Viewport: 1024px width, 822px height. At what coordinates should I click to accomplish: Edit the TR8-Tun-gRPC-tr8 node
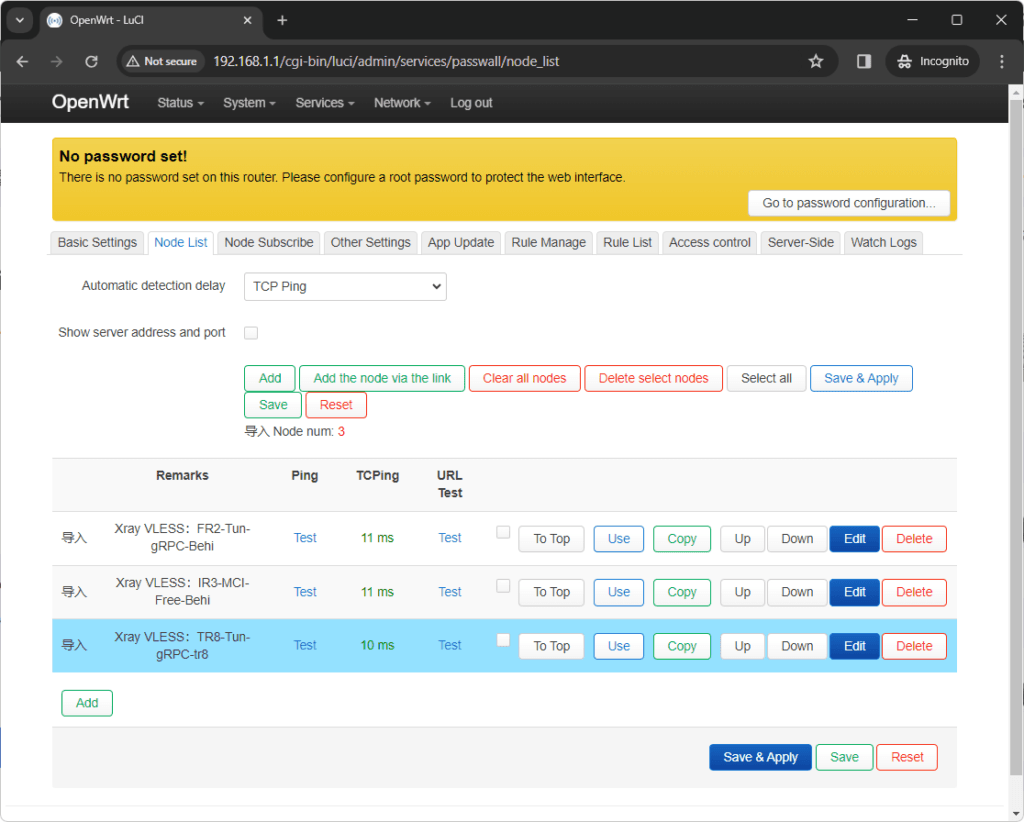point(854,646)
